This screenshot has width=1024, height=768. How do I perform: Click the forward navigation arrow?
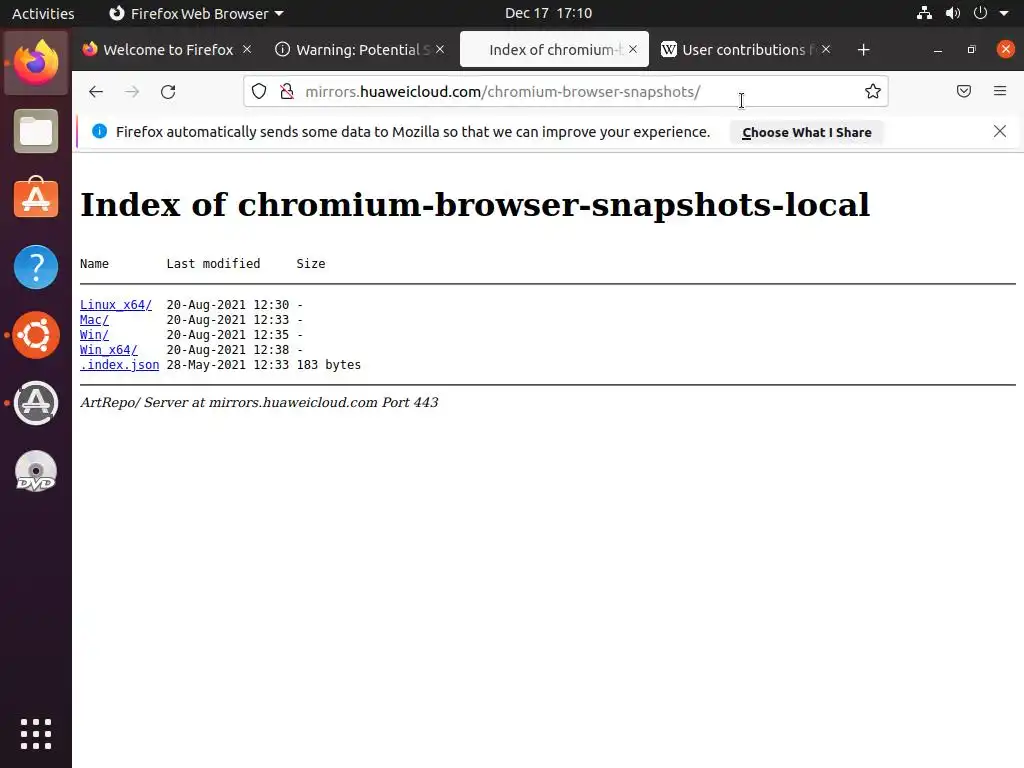132,91
